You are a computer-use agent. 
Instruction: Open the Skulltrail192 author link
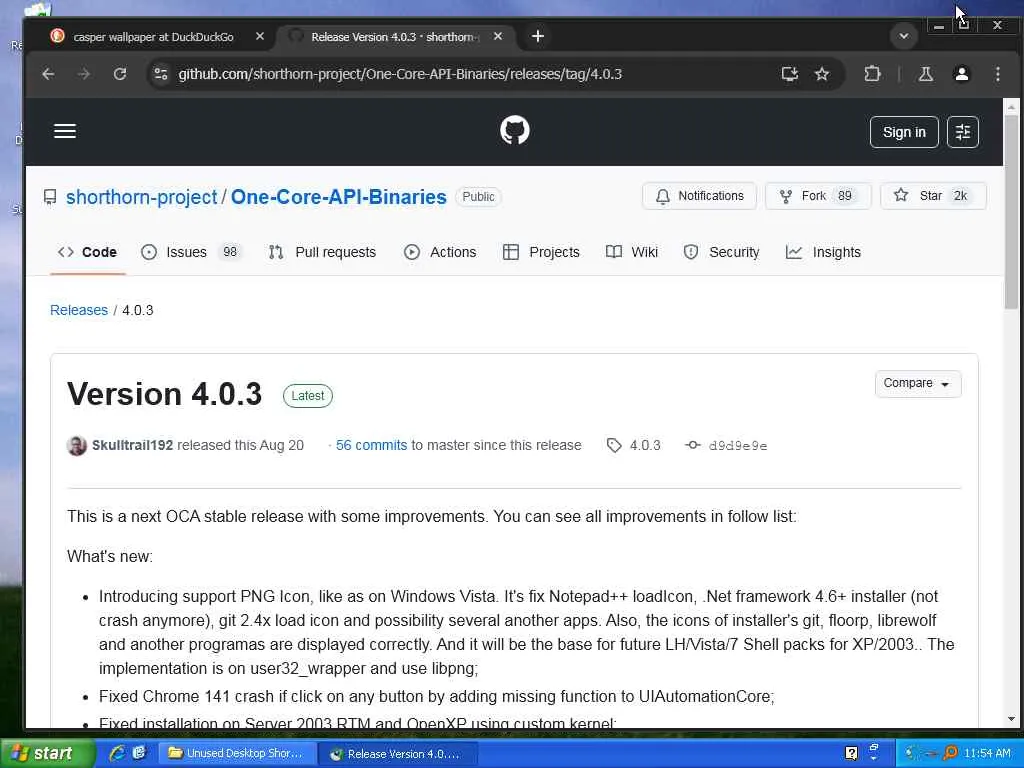pos(133,445)
